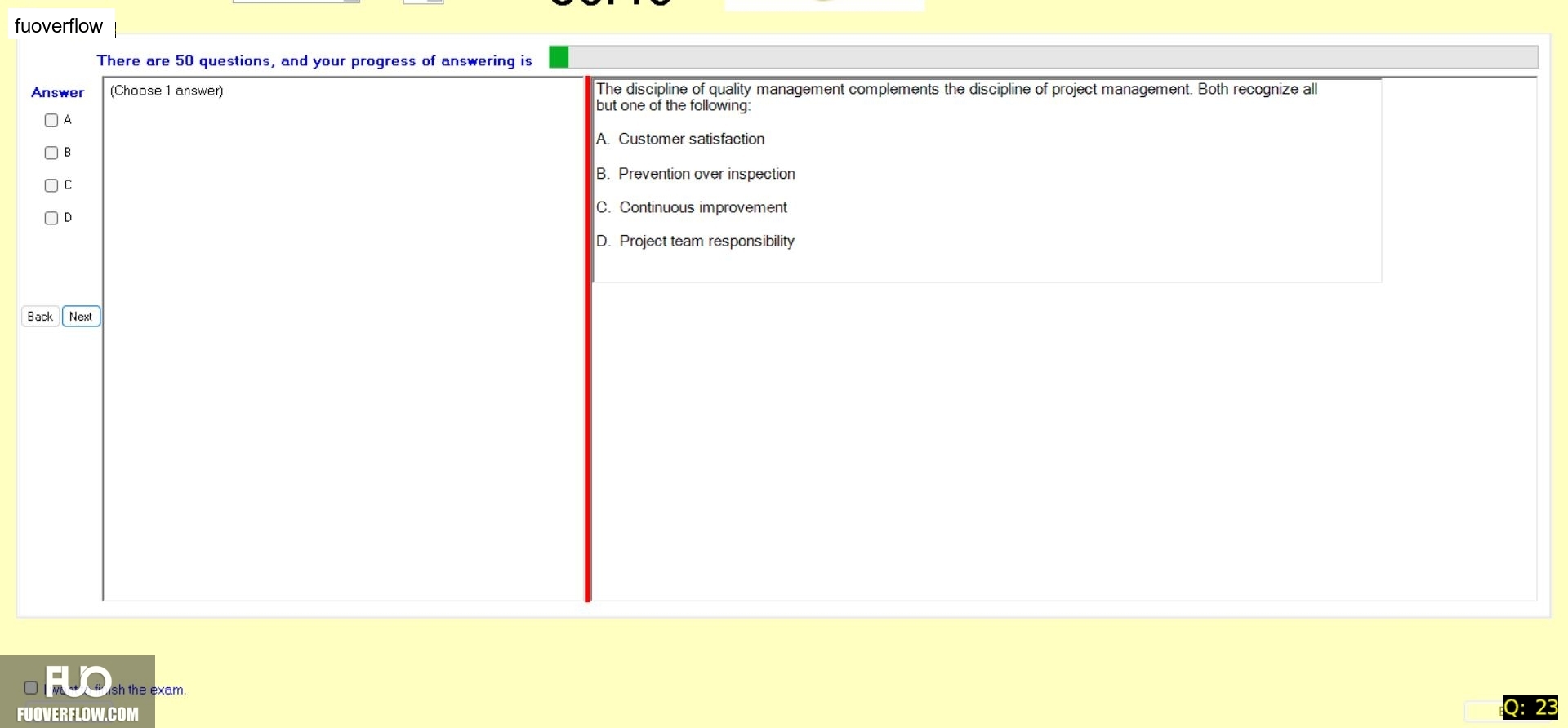Click the 'There are 50 questions' progress label

click(314, 60)
